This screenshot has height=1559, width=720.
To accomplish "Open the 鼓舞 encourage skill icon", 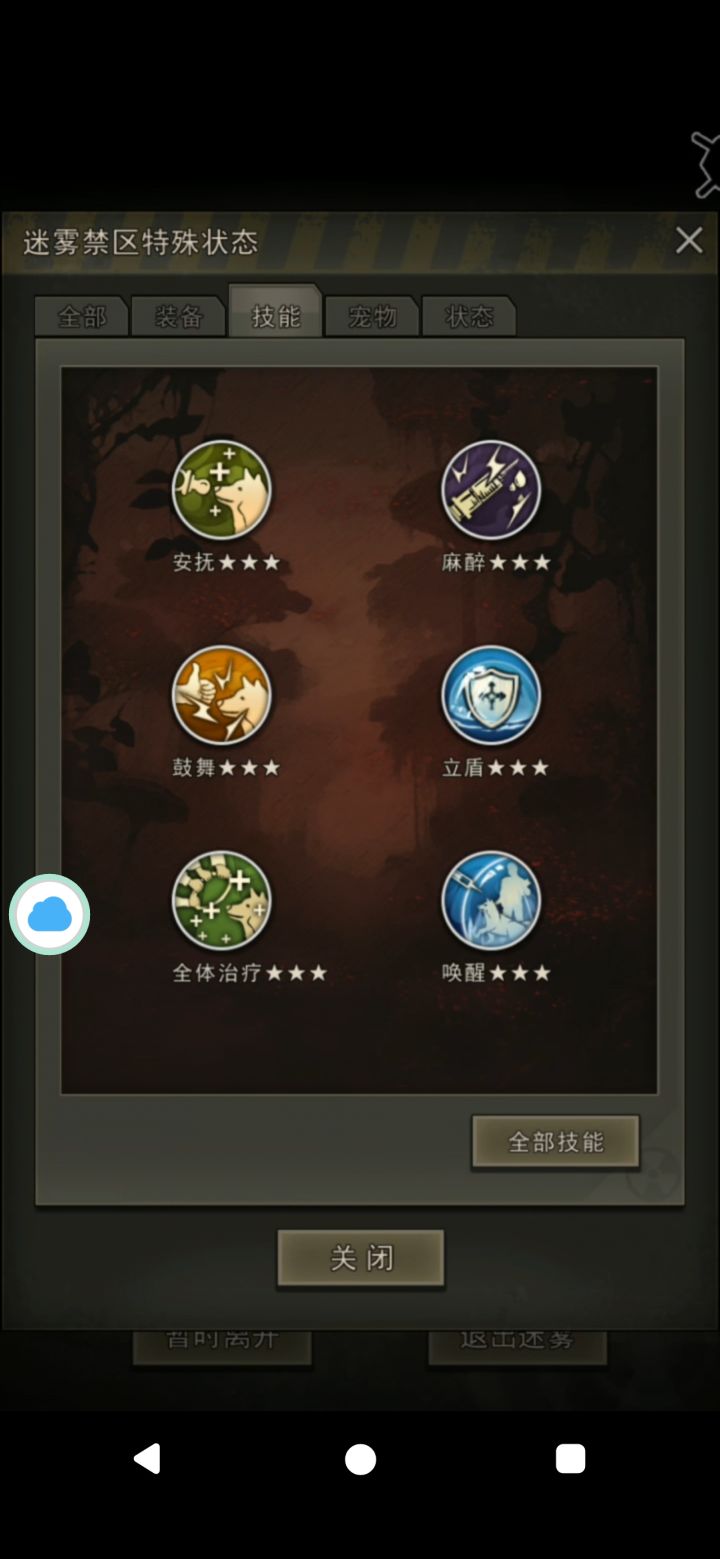I will pos(221,695).
